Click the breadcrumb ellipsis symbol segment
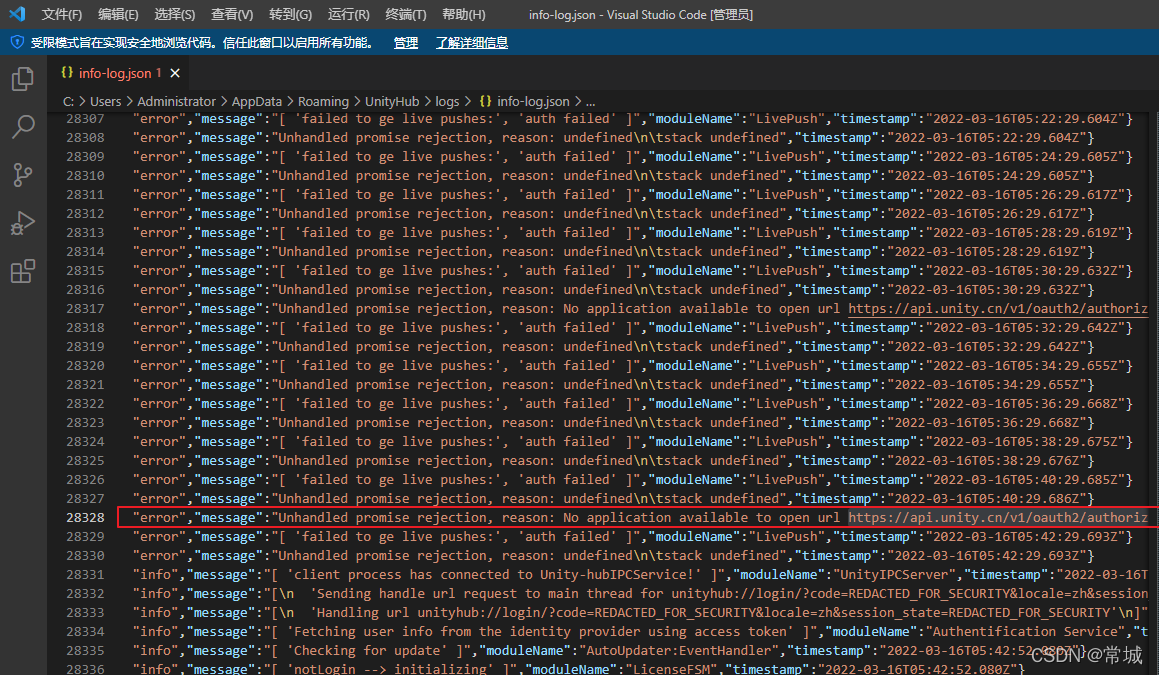Viewport: 1159px width, 675px height. click(591, 101)
